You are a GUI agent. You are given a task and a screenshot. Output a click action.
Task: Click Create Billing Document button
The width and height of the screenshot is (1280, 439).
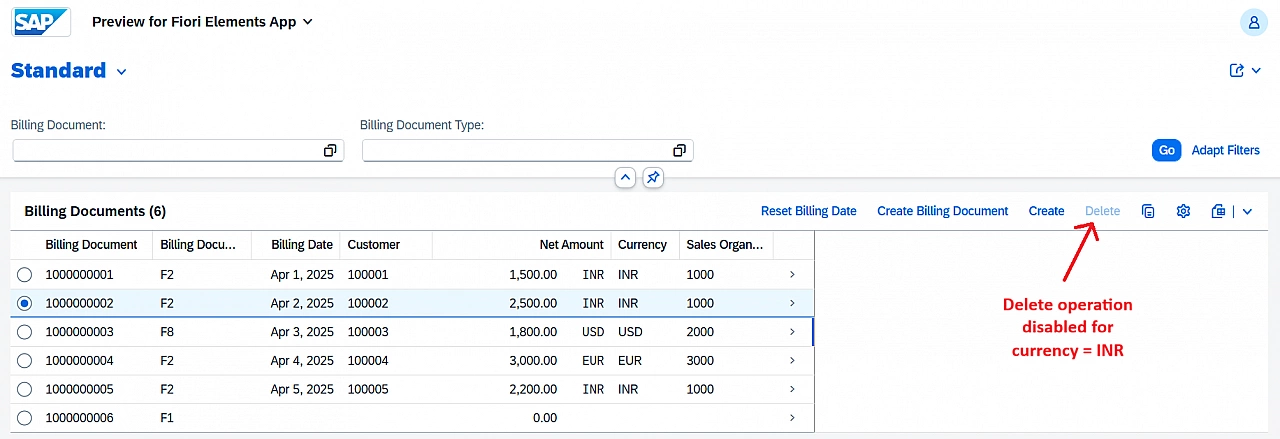[942, 211]
